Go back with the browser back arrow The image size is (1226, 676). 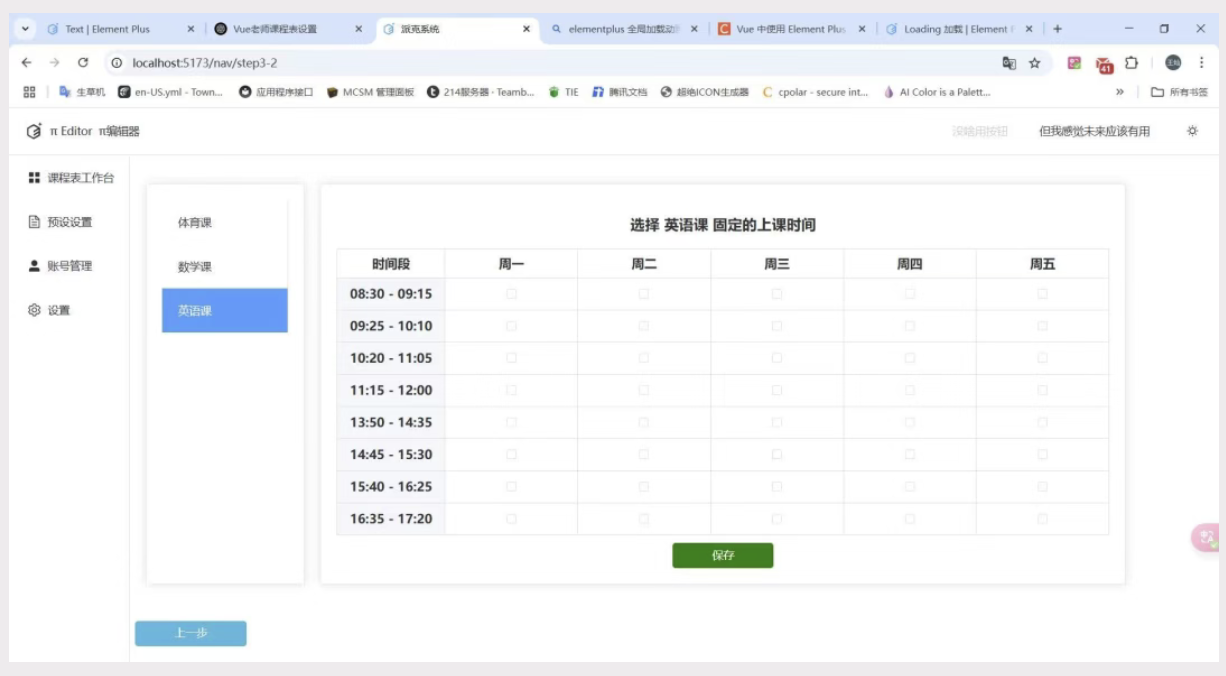click(27, 62)
